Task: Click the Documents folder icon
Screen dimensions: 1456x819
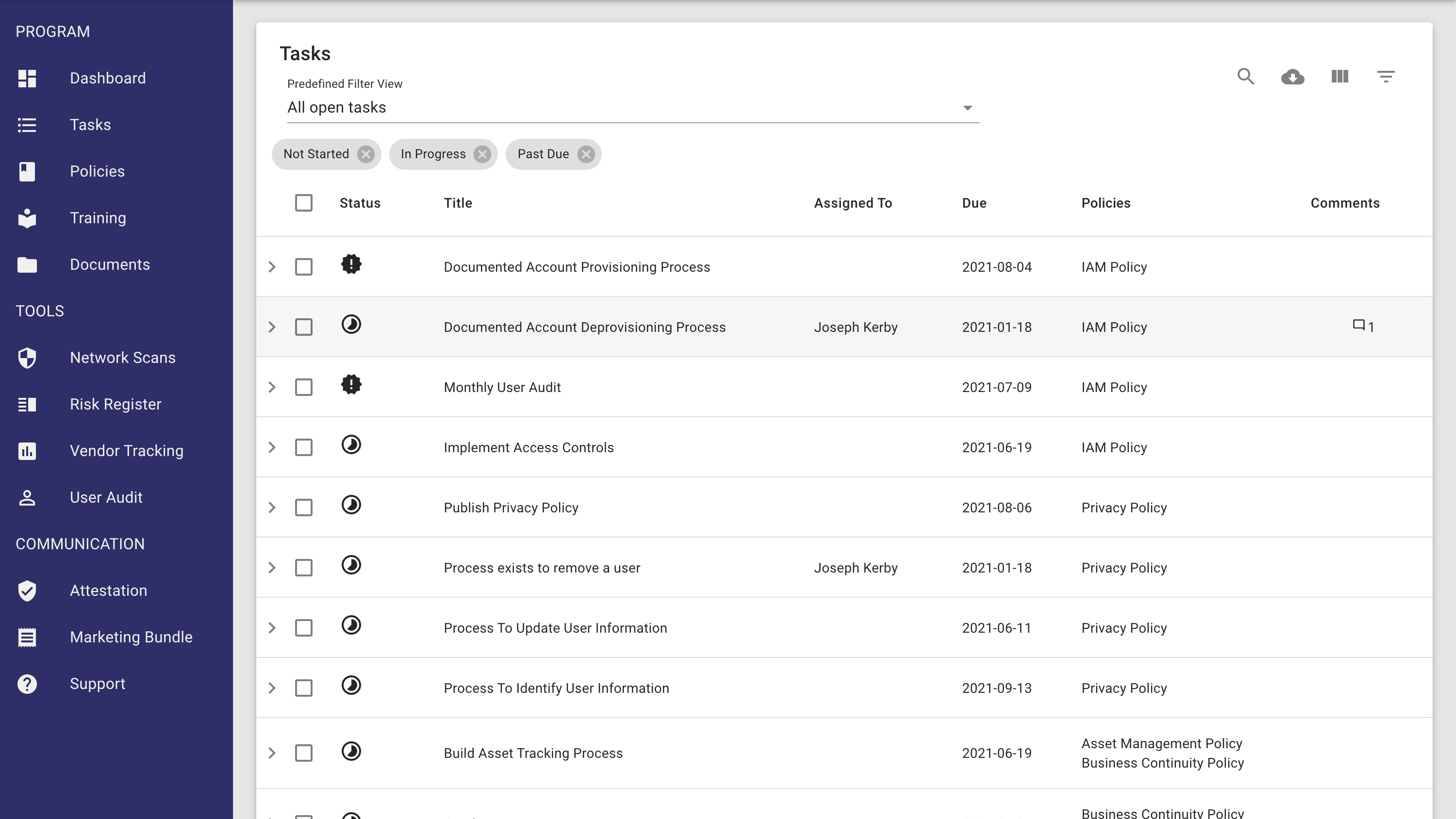Action: tap(27, 264)
